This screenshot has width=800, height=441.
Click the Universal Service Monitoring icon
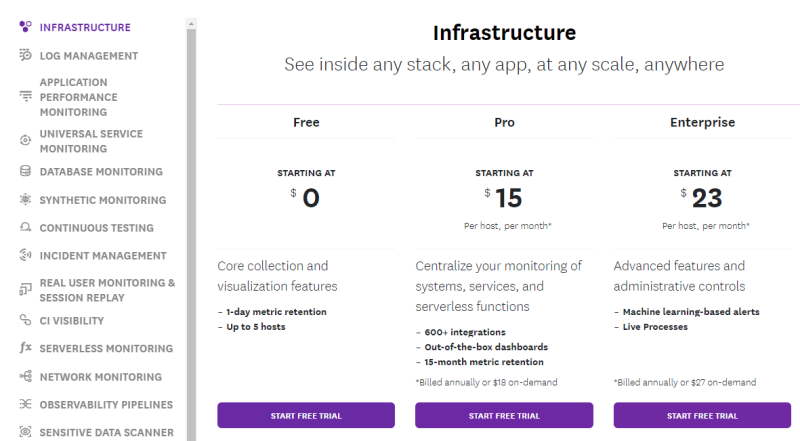pyautogui.click(x=25, y=141)
